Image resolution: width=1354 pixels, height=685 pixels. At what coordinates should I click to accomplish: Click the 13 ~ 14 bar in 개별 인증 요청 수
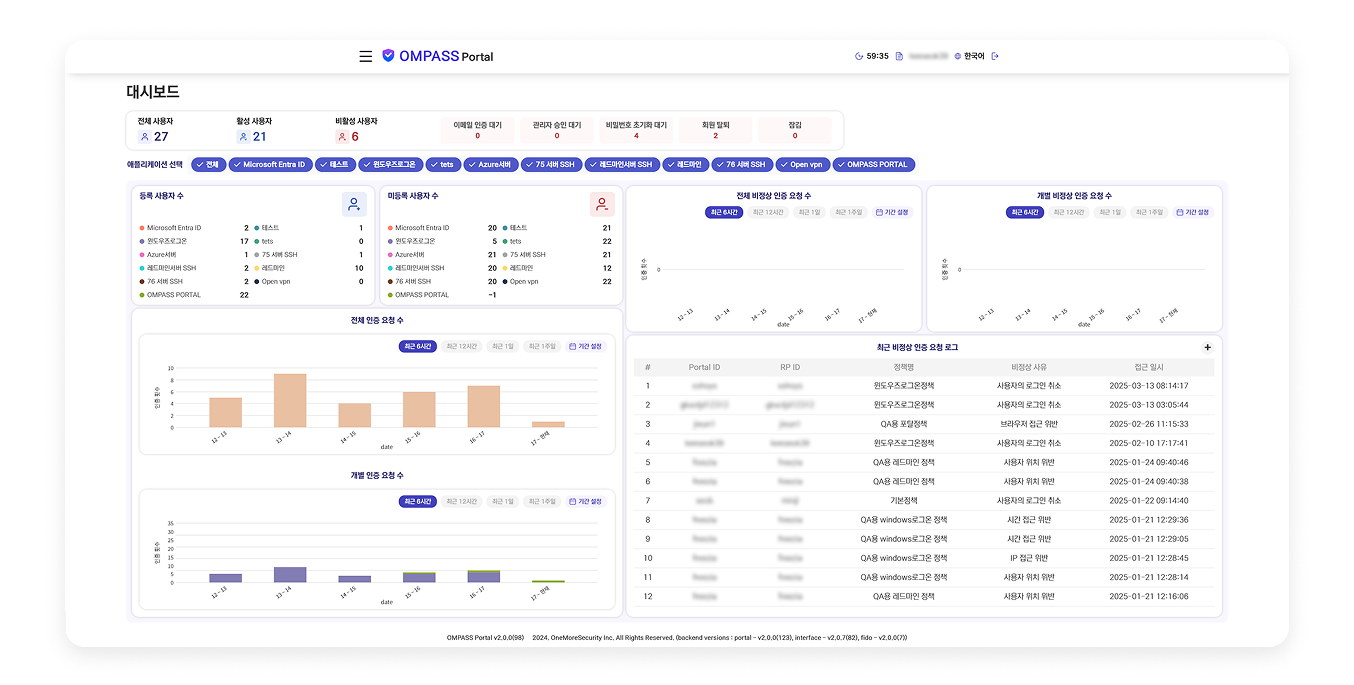pyautogui.click(x=290, y=575)
